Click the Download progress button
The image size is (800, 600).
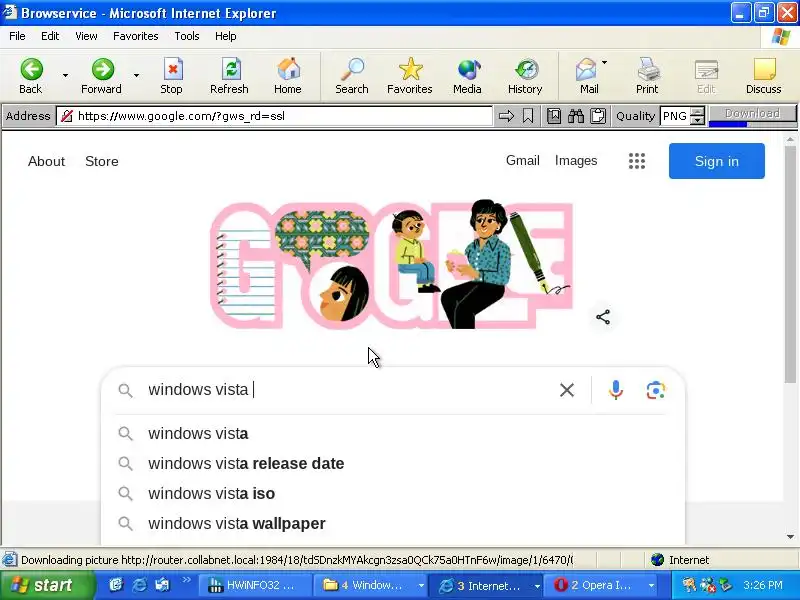[x=753, y=114]
